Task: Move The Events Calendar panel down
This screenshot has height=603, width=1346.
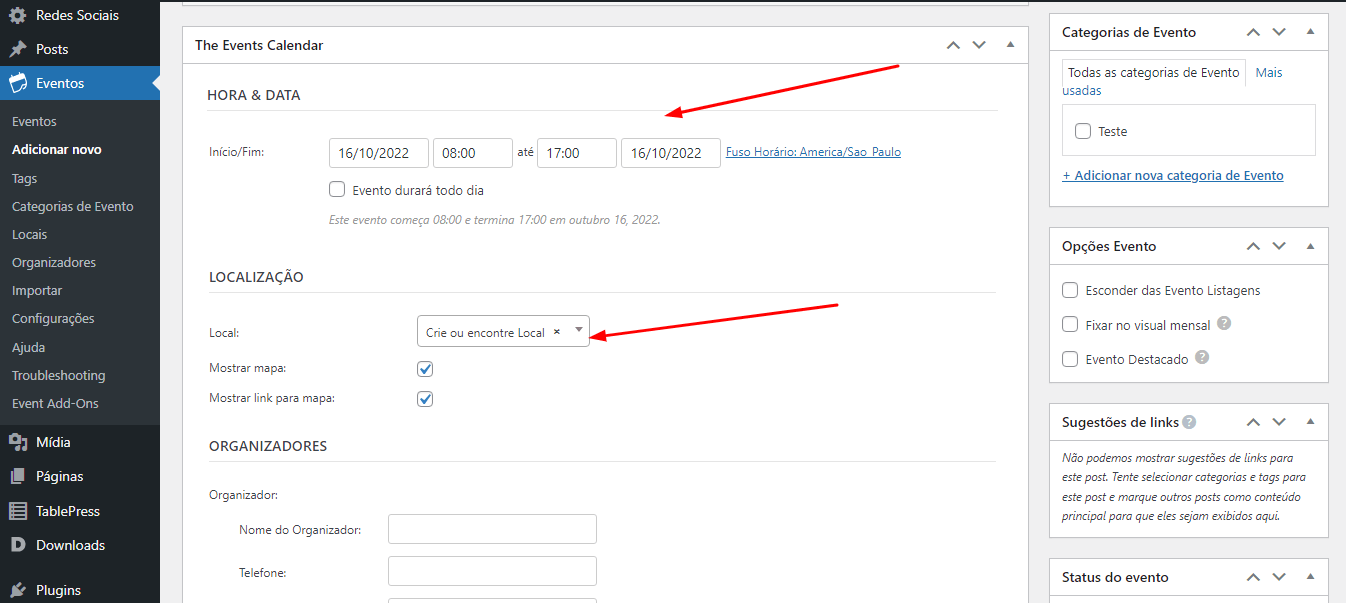Action: pyautogui.click(x=979, y=45)
